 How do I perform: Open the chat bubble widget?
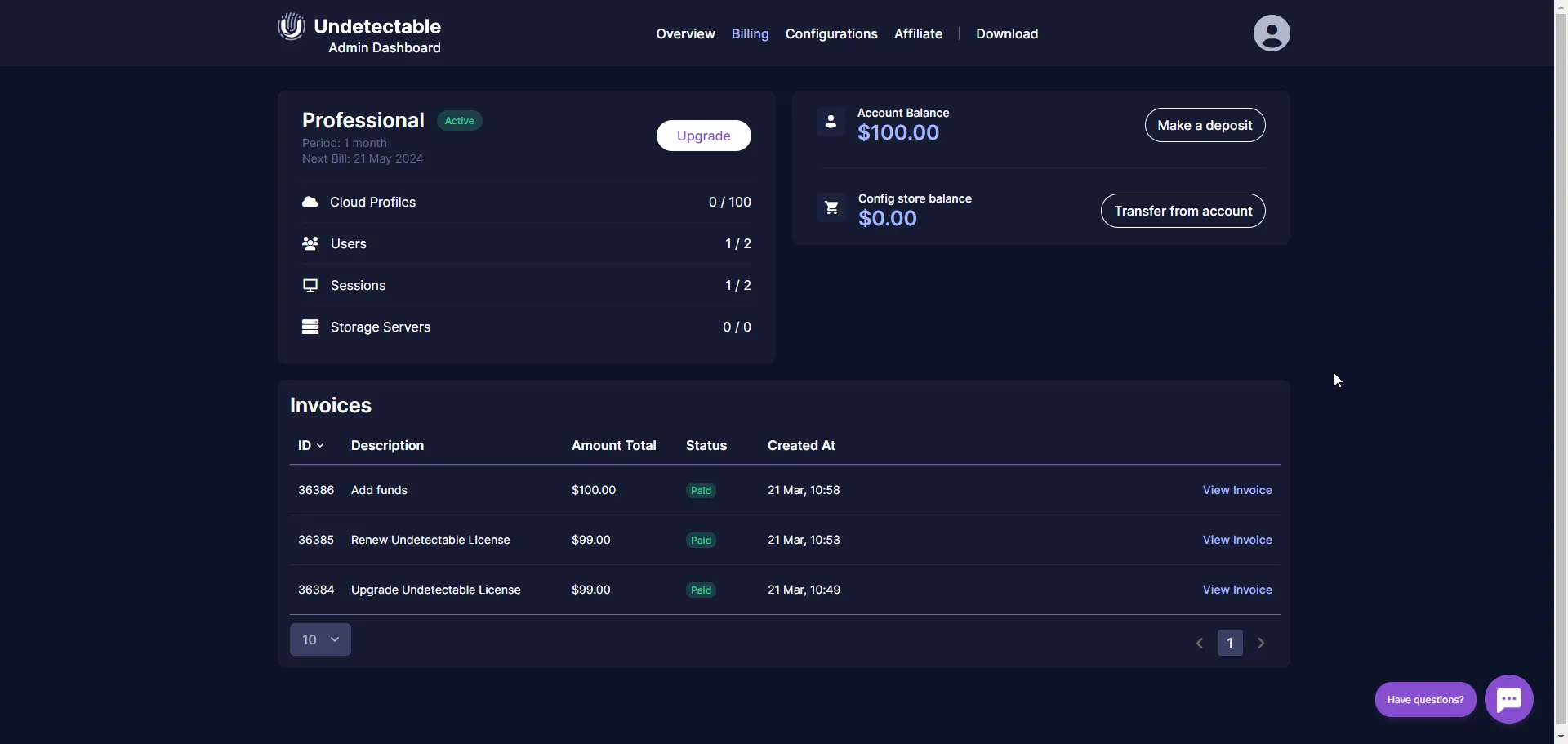[x=1508, y=699]
